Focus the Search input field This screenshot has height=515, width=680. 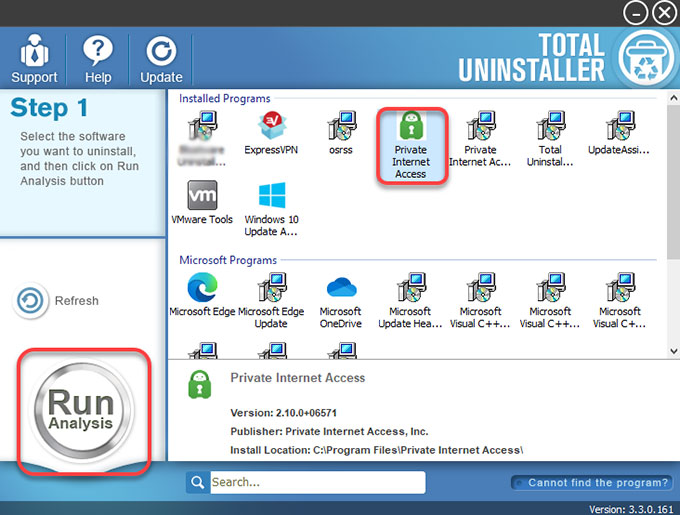click(x=317, y=482)
